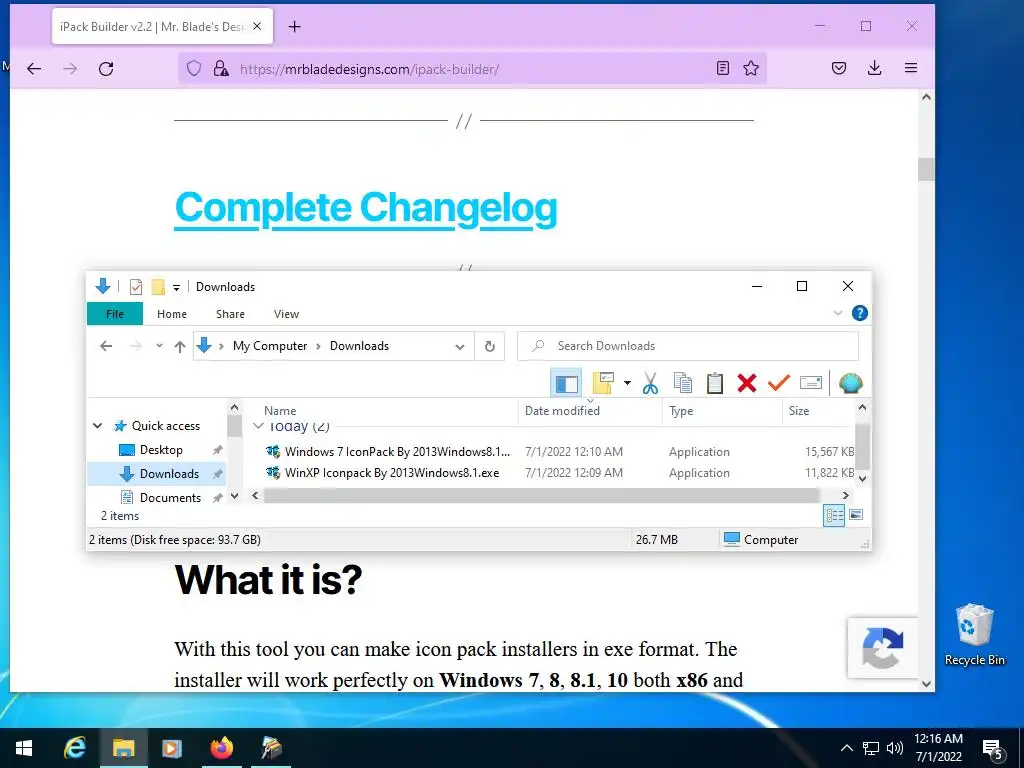The image size is (1024, 768).
Task: Click the Properties checkmark in quick access toolbar
Action: (136, 287)
